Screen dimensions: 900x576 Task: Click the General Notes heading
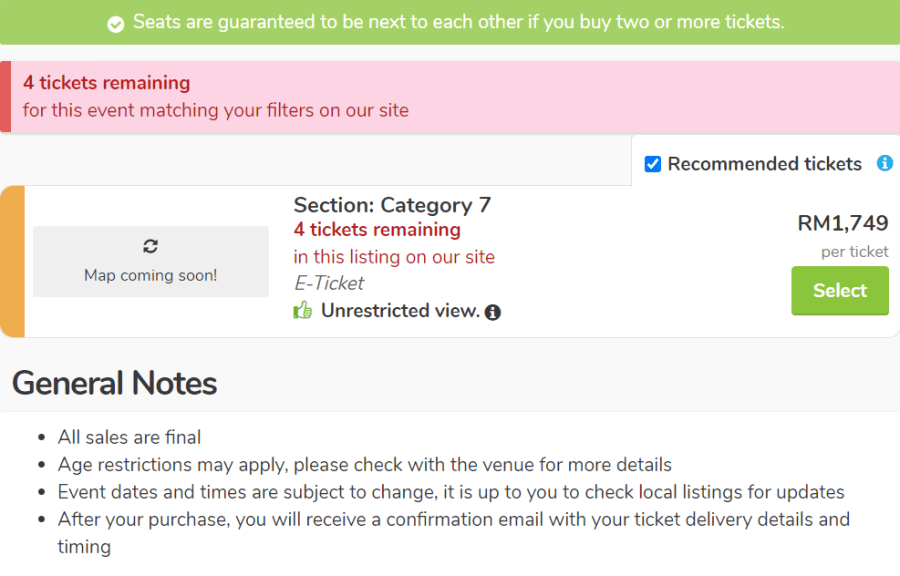[114, 383]
